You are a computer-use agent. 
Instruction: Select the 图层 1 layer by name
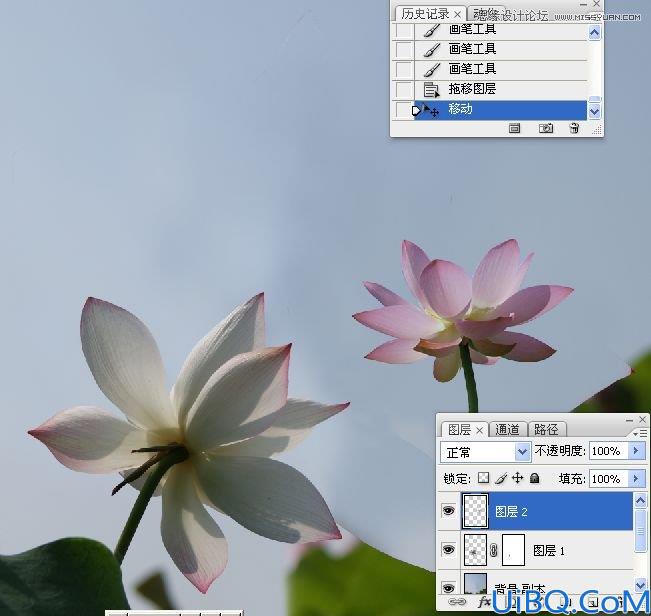click(x=548, y=551)
